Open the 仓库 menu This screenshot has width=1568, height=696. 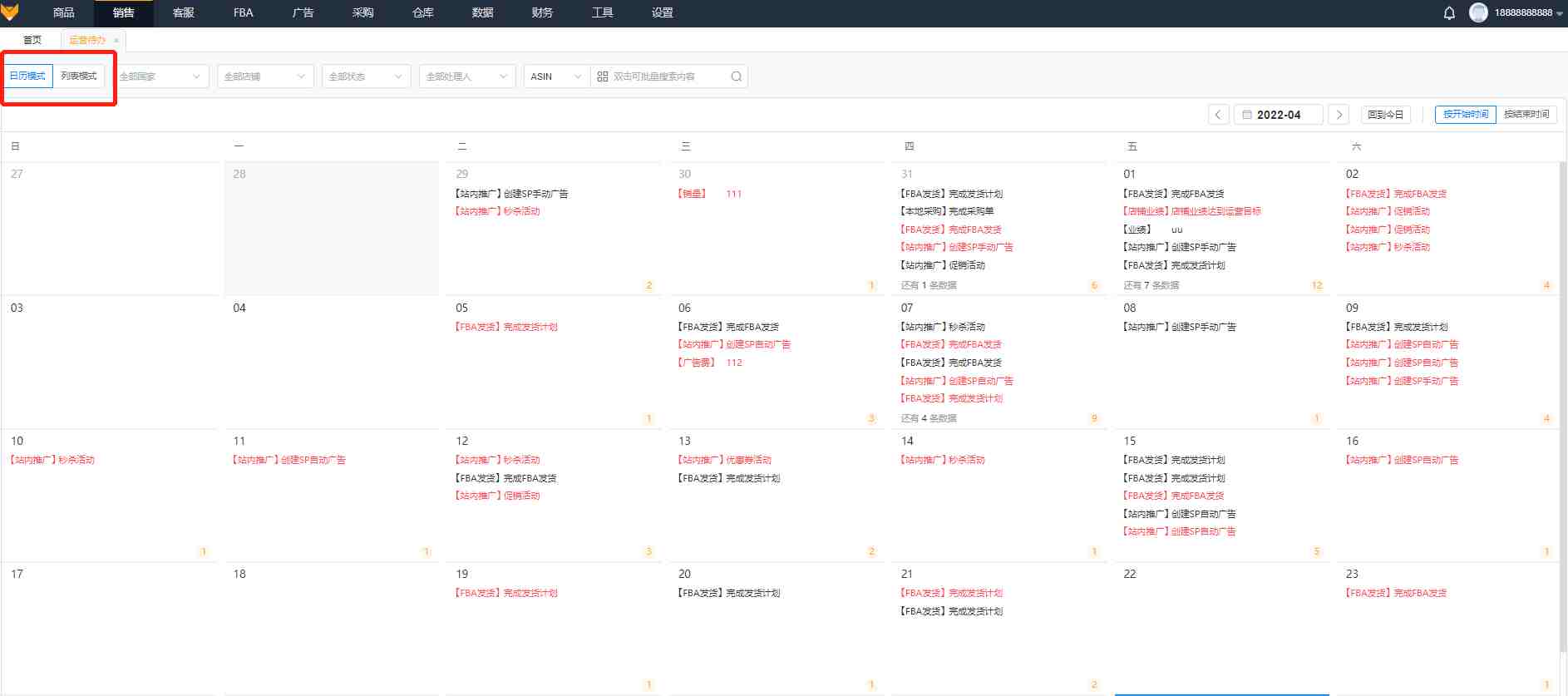[423, 13]
